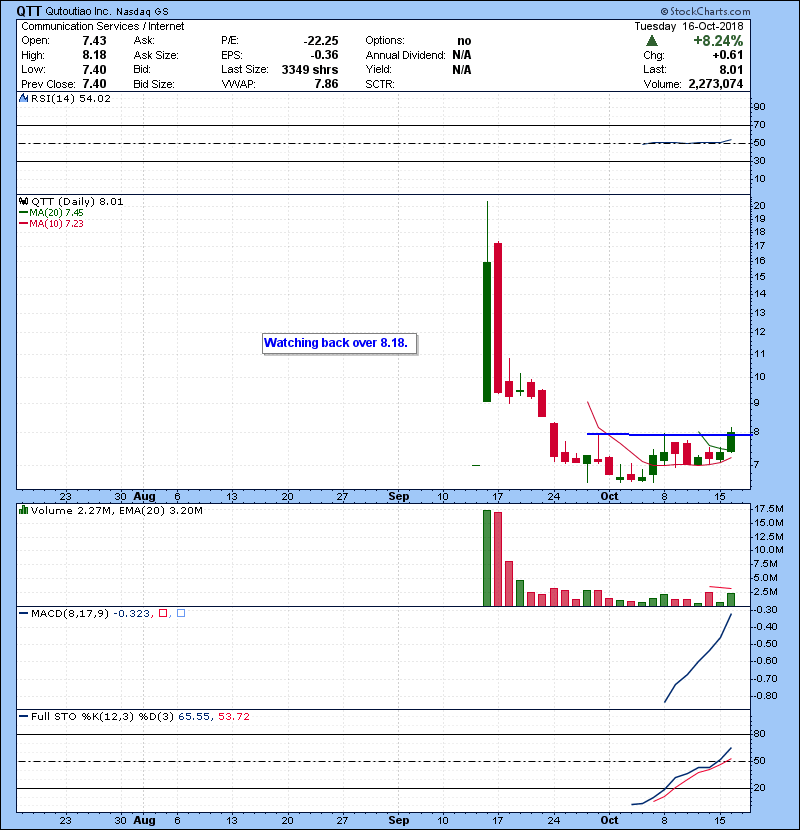Click the -0.80 label on MACD scale

[x=765, y=696]
